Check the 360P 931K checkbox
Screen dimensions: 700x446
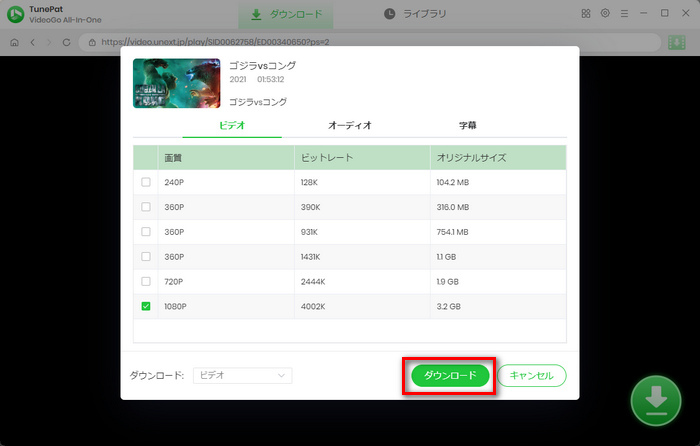click(x=146, y=232)
